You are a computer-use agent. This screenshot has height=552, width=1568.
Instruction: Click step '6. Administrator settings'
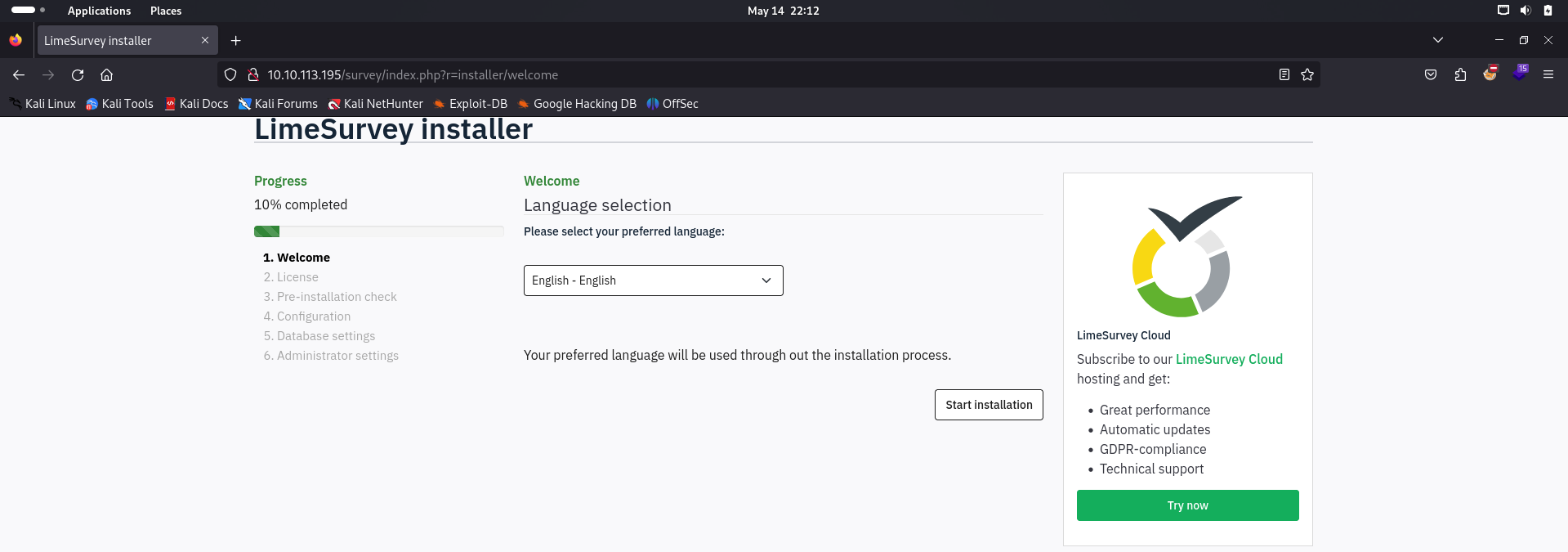click(x=331, y=356)
